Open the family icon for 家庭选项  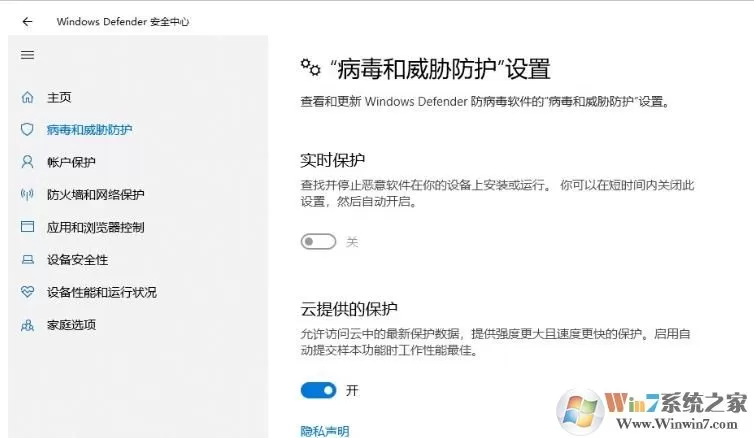27,325
